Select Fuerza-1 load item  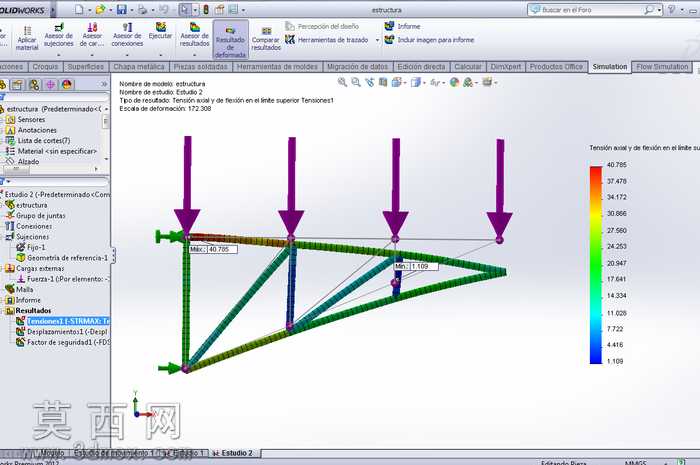click(68, 279)
